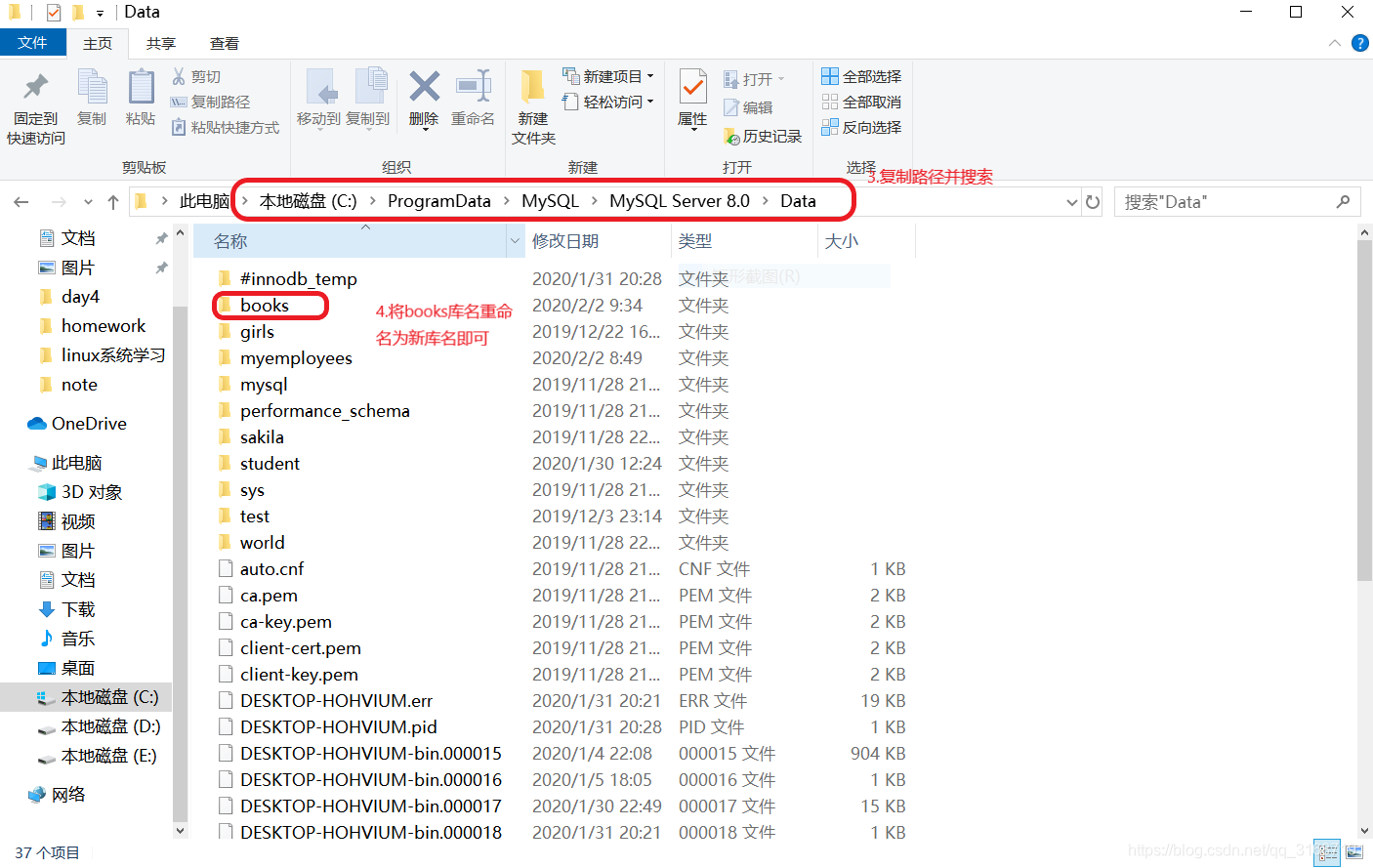The image size is (1373, 868).
Task: Click Select all (全部选择)
Action: point(861,76)
